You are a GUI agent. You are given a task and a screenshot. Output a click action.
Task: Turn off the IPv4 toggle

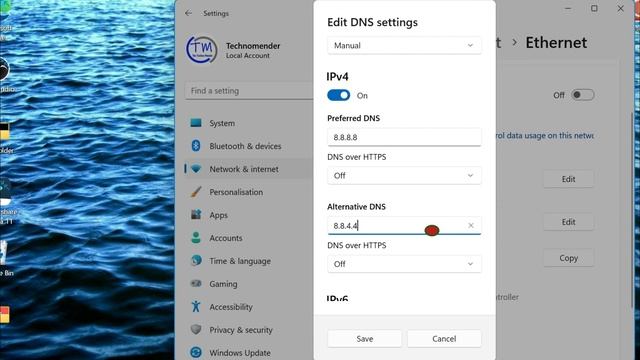click(x=338, y=95)
